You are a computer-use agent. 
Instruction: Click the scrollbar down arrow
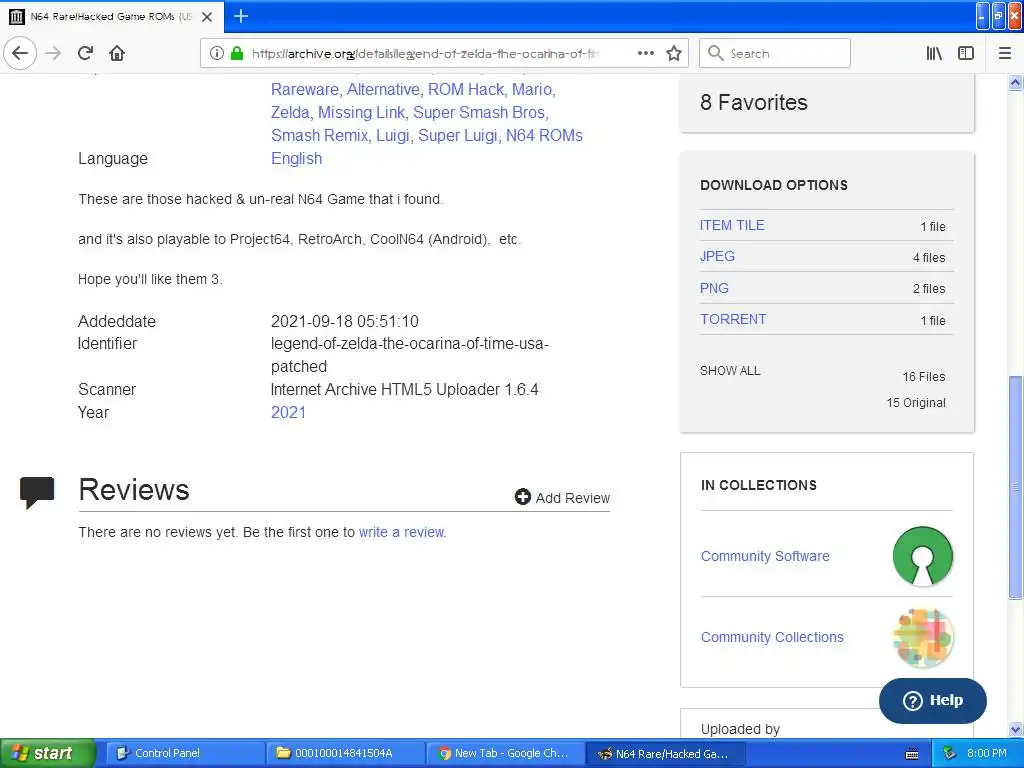click(x=1016, y=729)
